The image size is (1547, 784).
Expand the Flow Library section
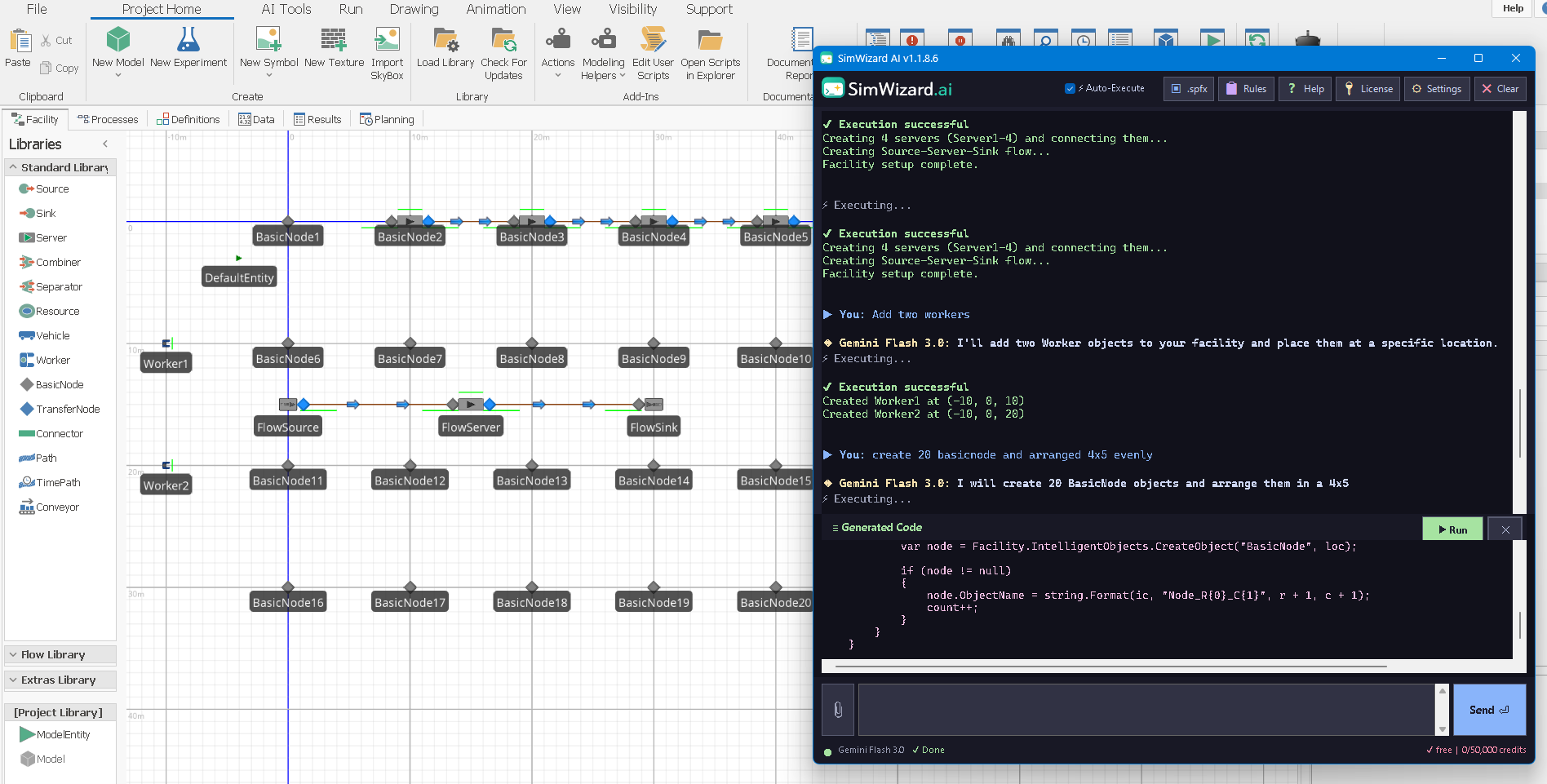click(53, 655)
